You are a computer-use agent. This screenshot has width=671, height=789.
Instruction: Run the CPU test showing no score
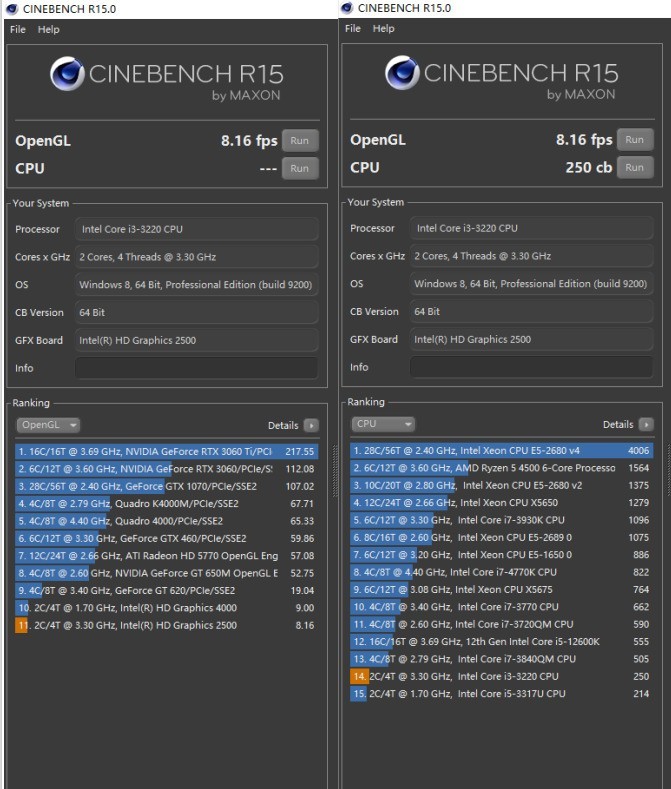(299, 168)
